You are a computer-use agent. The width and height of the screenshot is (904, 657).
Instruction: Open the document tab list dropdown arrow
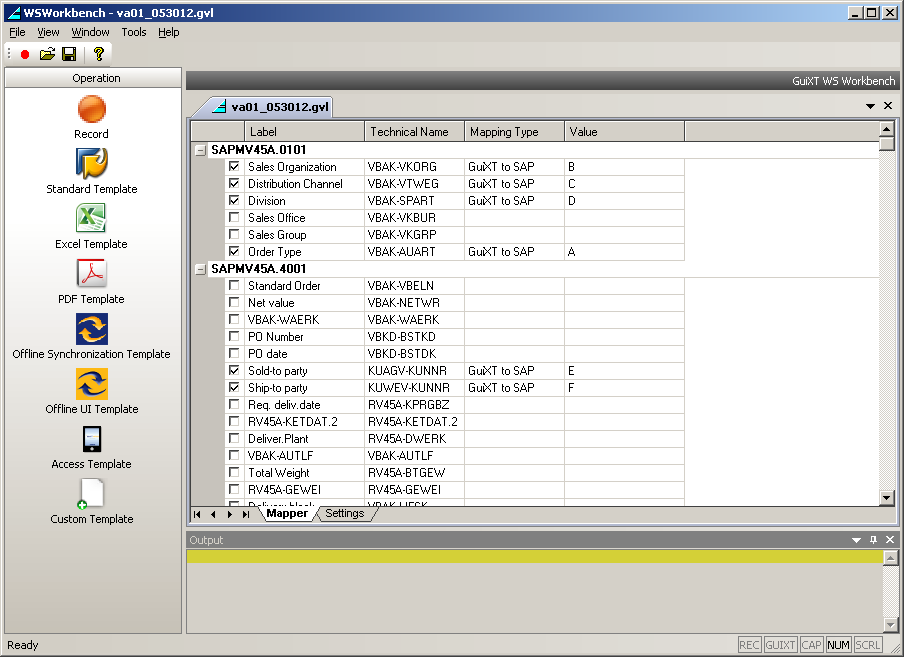871,106
